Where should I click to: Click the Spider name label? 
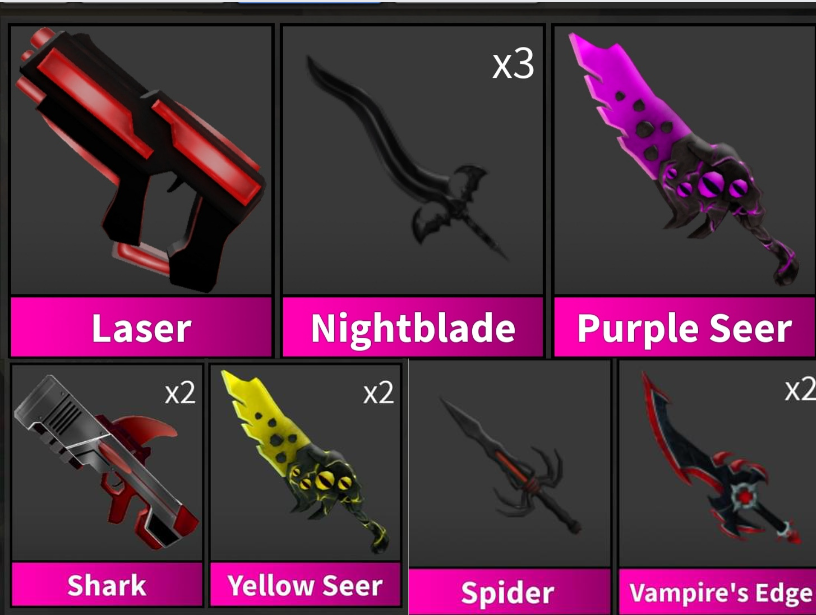[509, 592]
